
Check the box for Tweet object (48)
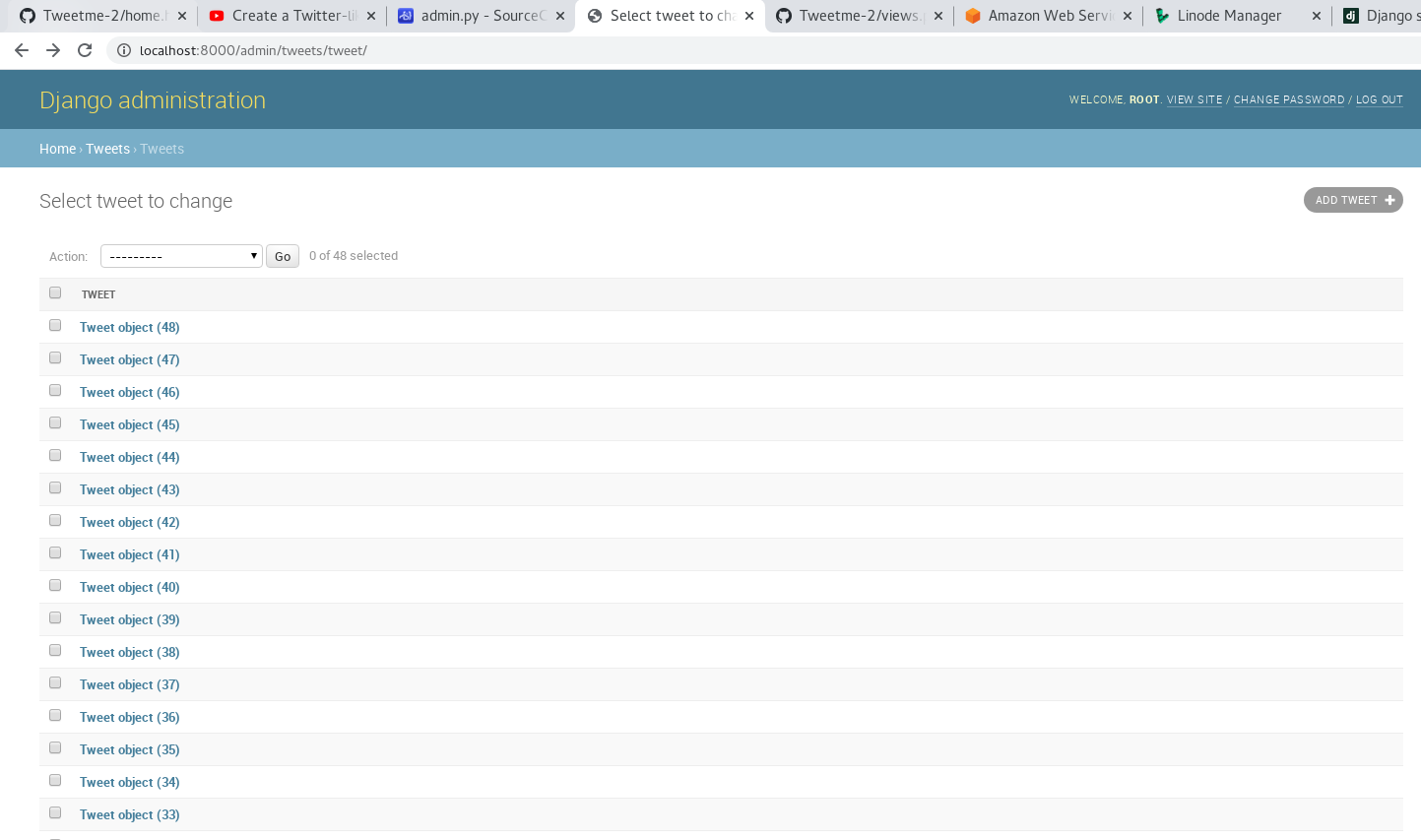coord(55,325)
